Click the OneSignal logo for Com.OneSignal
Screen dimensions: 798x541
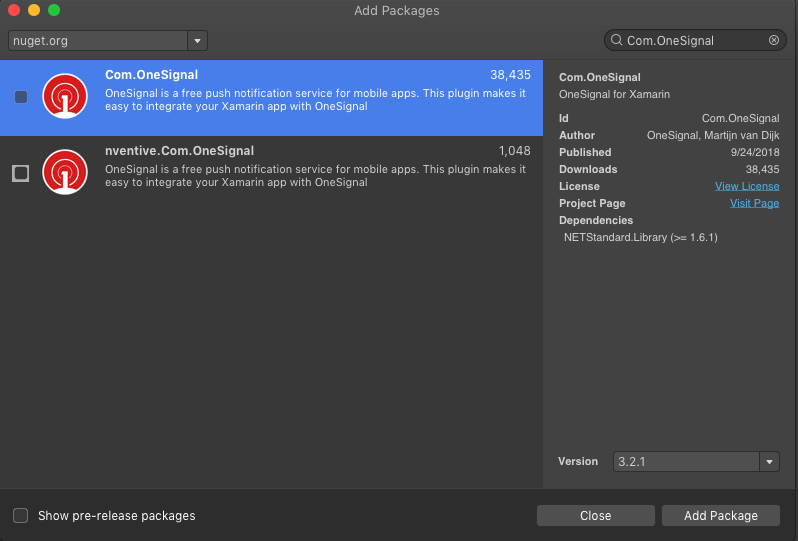65,96
